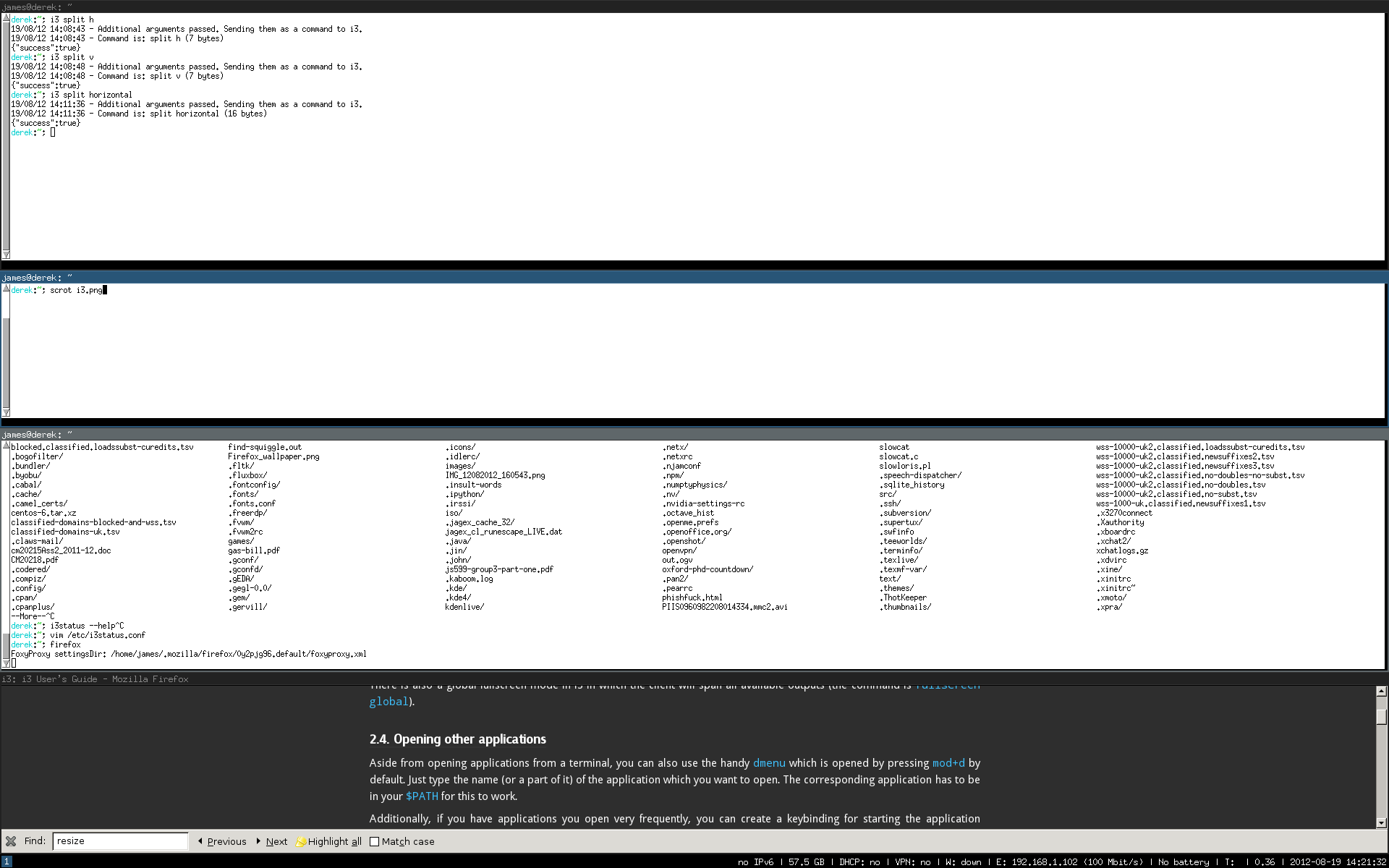Open the dmenu hyperlink
Screen dimensions: 1389x868
tap(768, 763)
